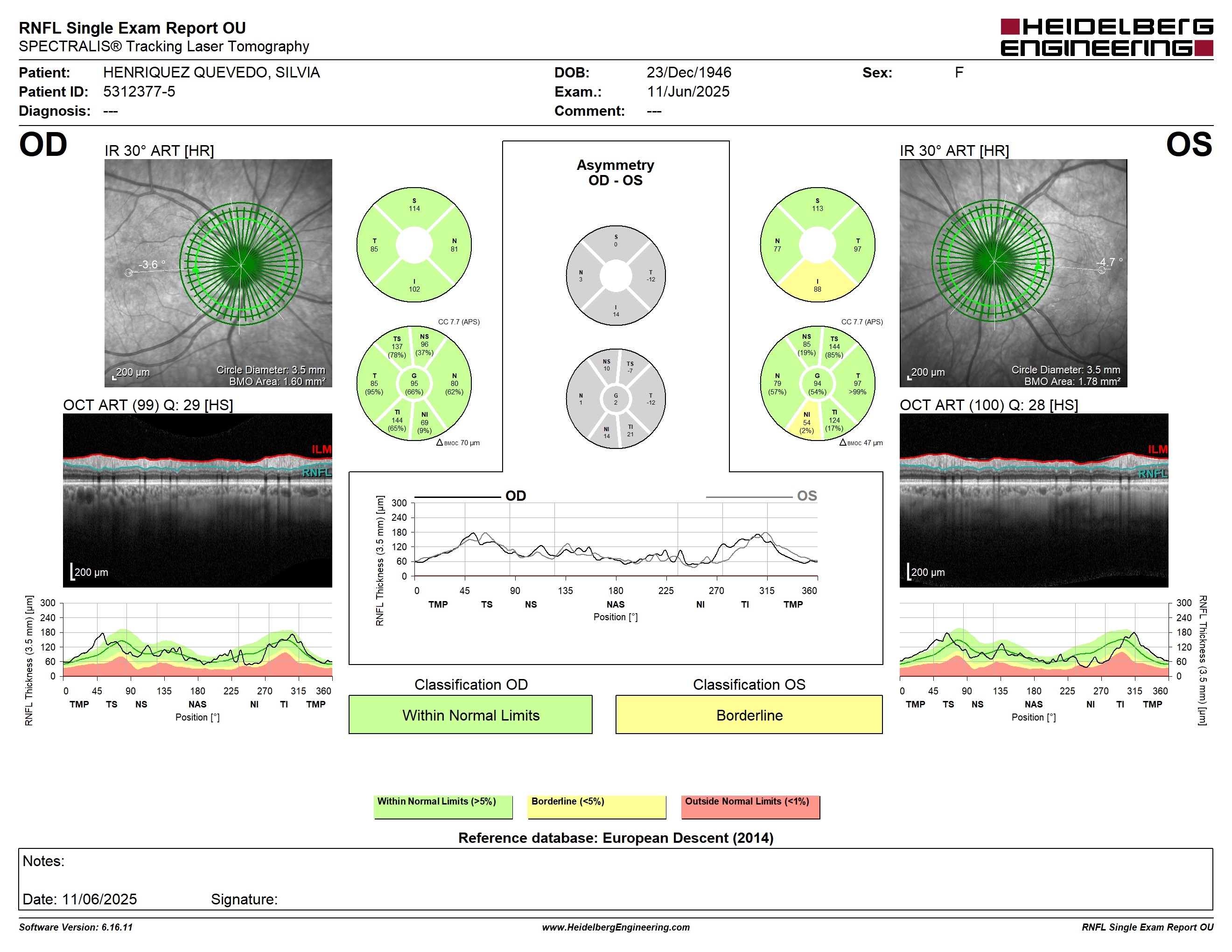Click Software Version: 6.16.11 text

76,927
